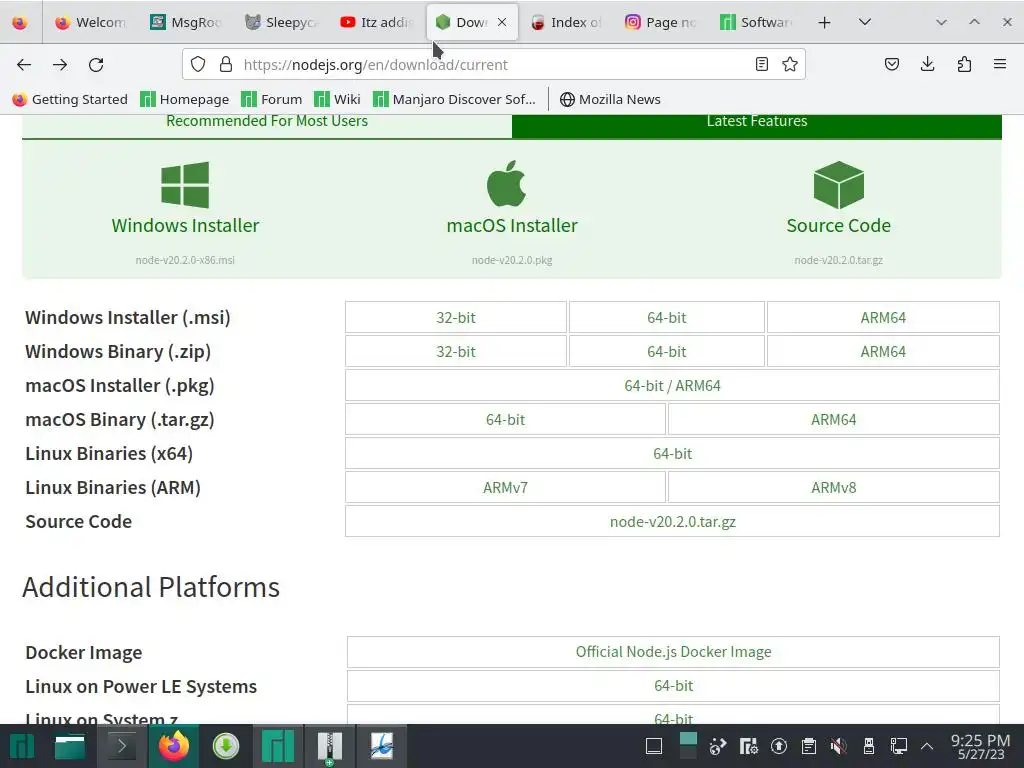Viewport: 1024px width, 768px height.
Task: Download Linux Binaries x64 64-bit
Action: [672, 453]
